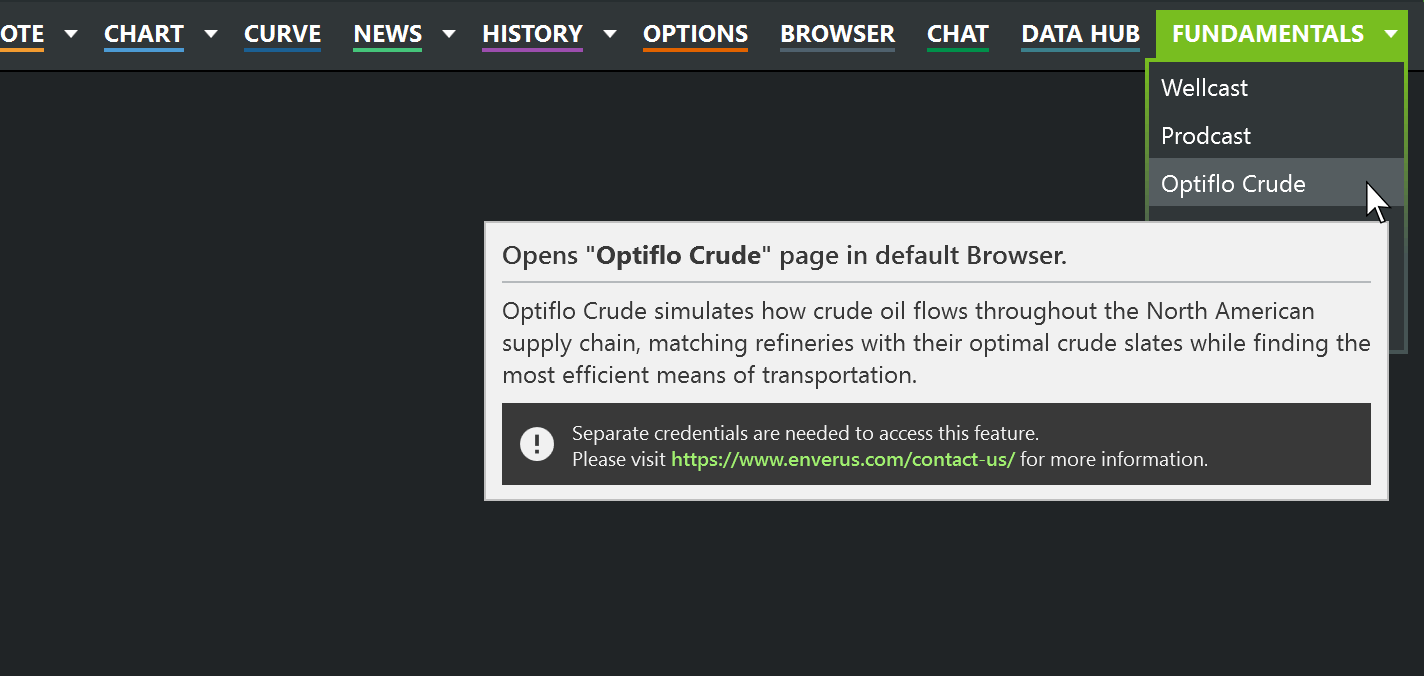This screenshot has width=1424, height=676.
Task: Open the OPTIONS tab
Action: (x=695, y=34)
